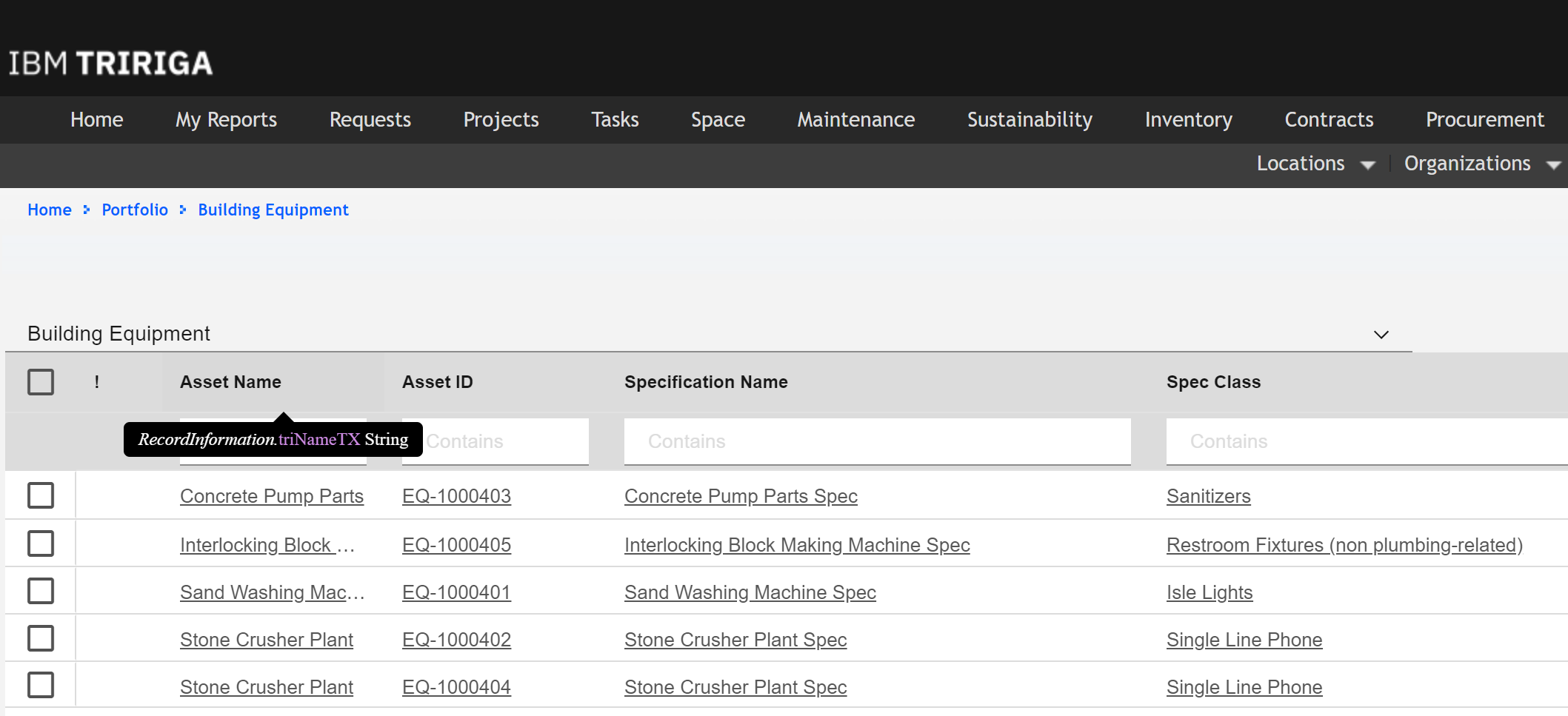Open the Inventory menu
The image size is (1568, 716).
coord(1188,119)
